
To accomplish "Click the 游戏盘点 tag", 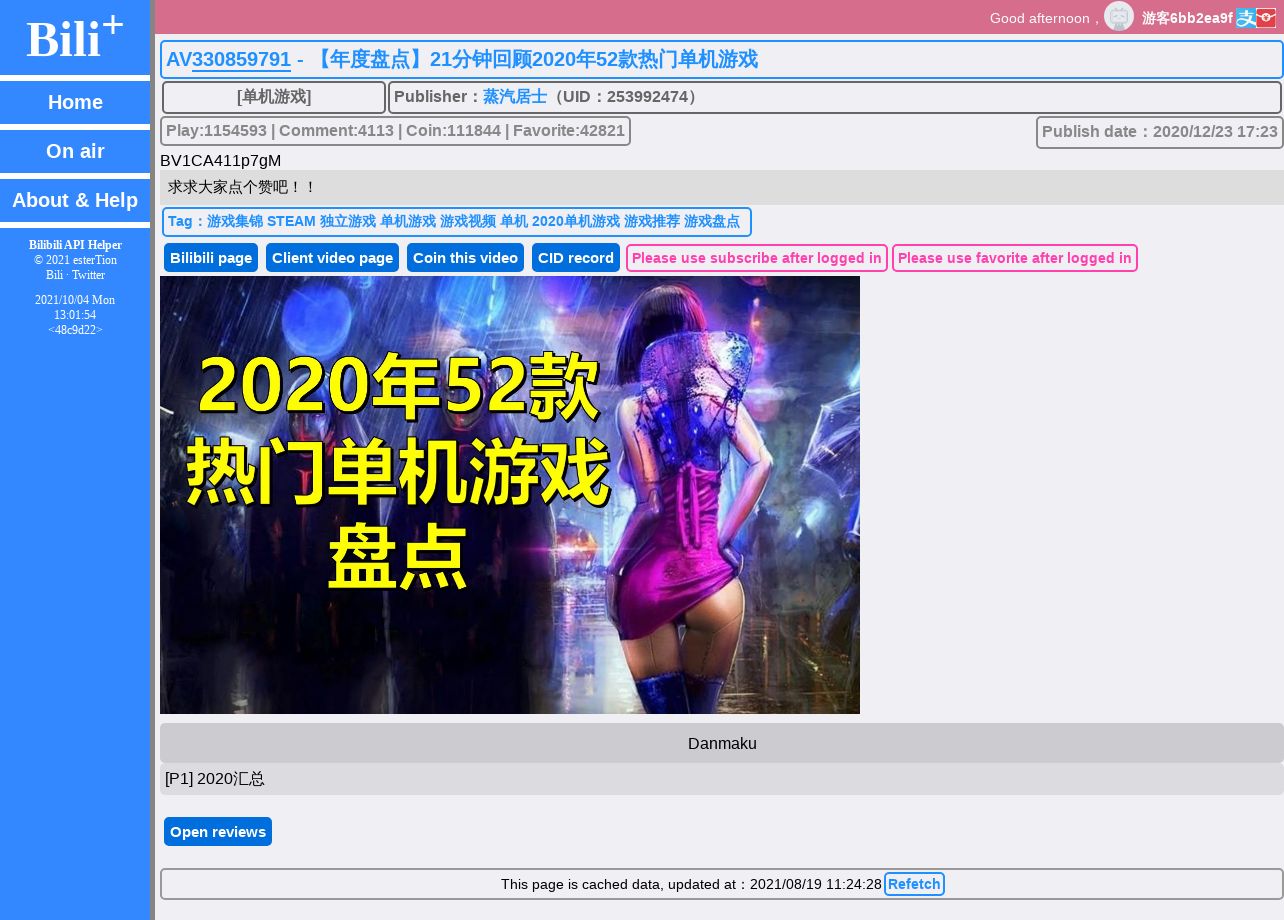I will [x=712, y=221].
